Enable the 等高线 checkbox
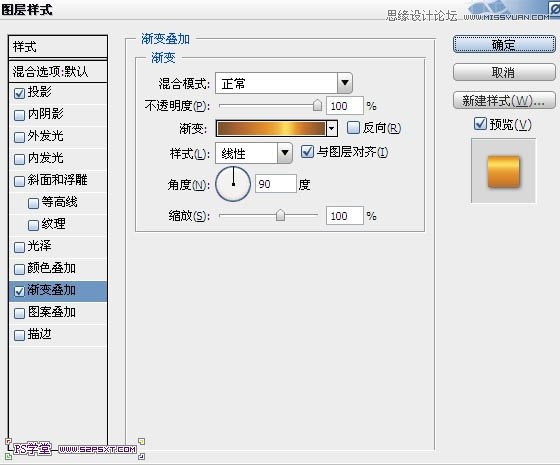Image resolution: width=560 pixels, height=465 pixels. [x=33, y=203]
